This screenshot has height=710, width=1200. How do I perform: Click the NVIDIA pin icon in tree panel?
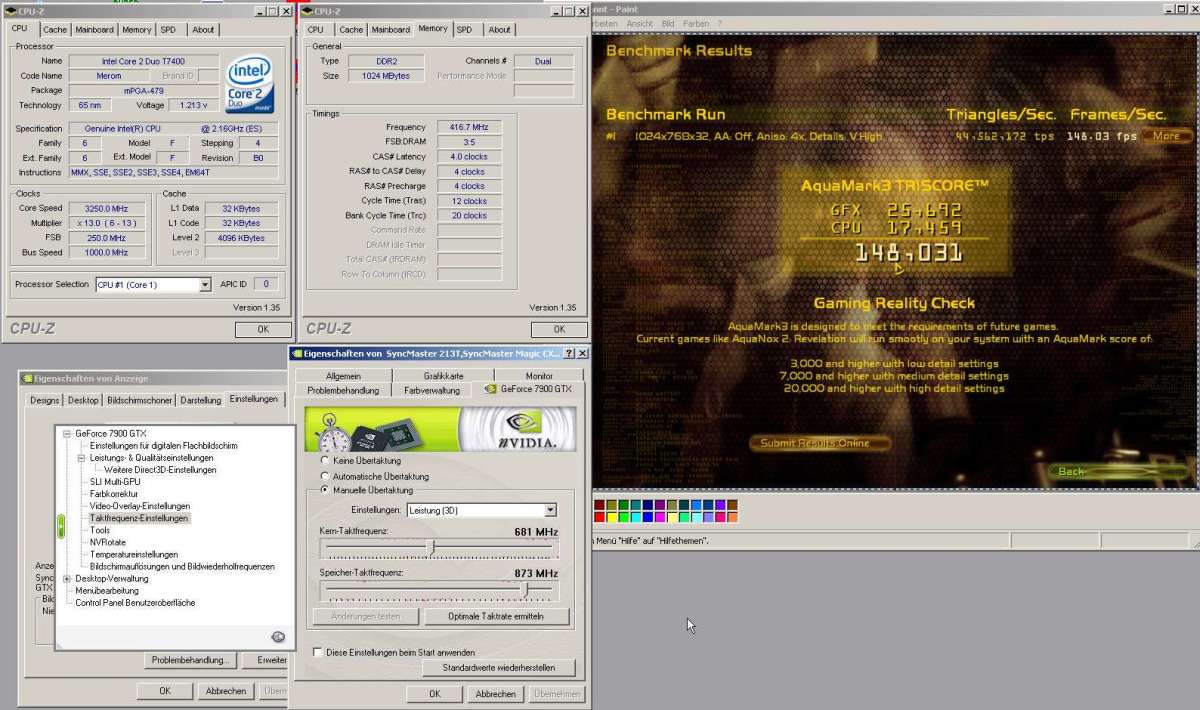278,637
